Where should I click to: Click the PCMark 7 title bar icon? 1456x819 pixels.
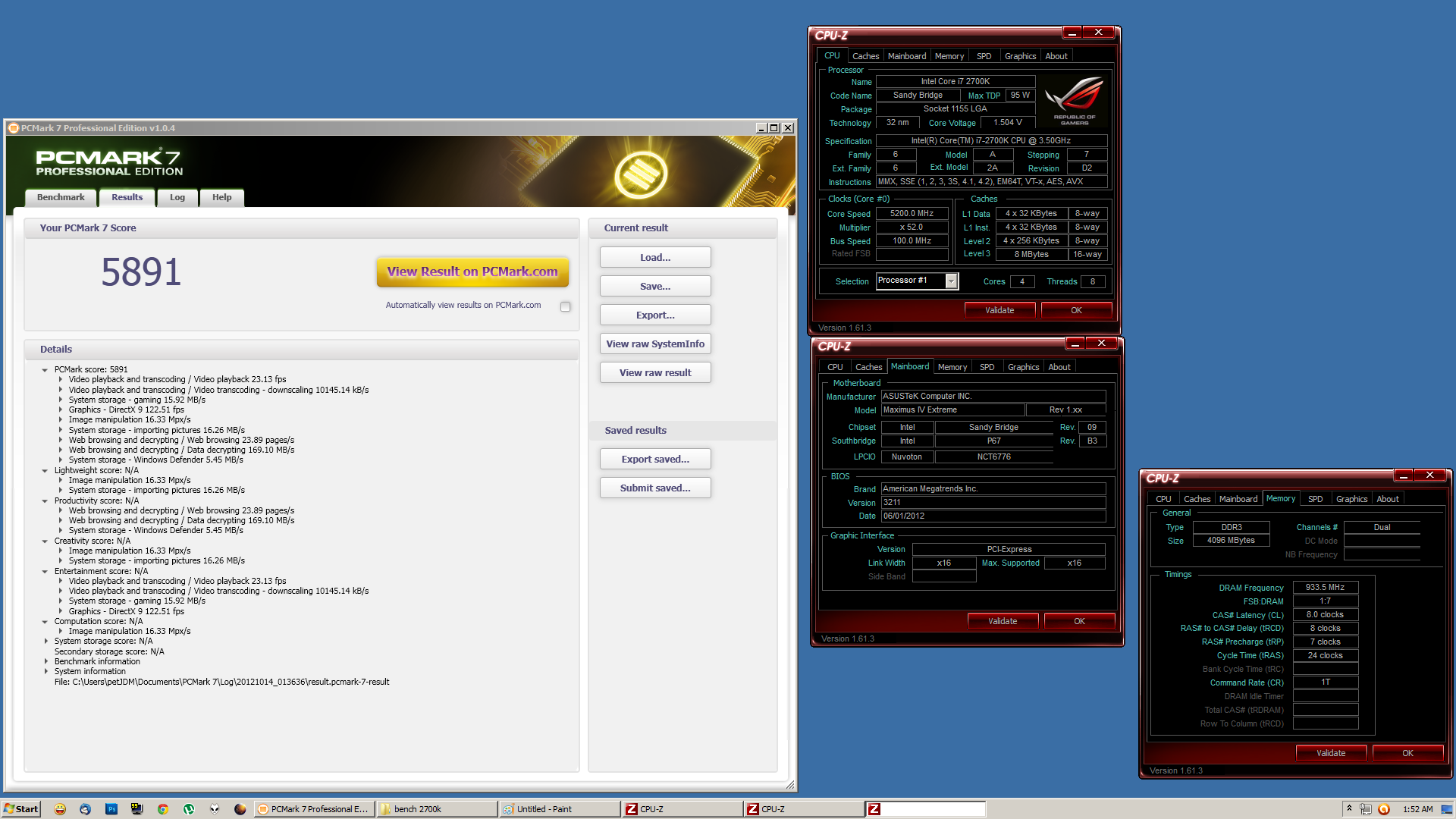(13, 128)
